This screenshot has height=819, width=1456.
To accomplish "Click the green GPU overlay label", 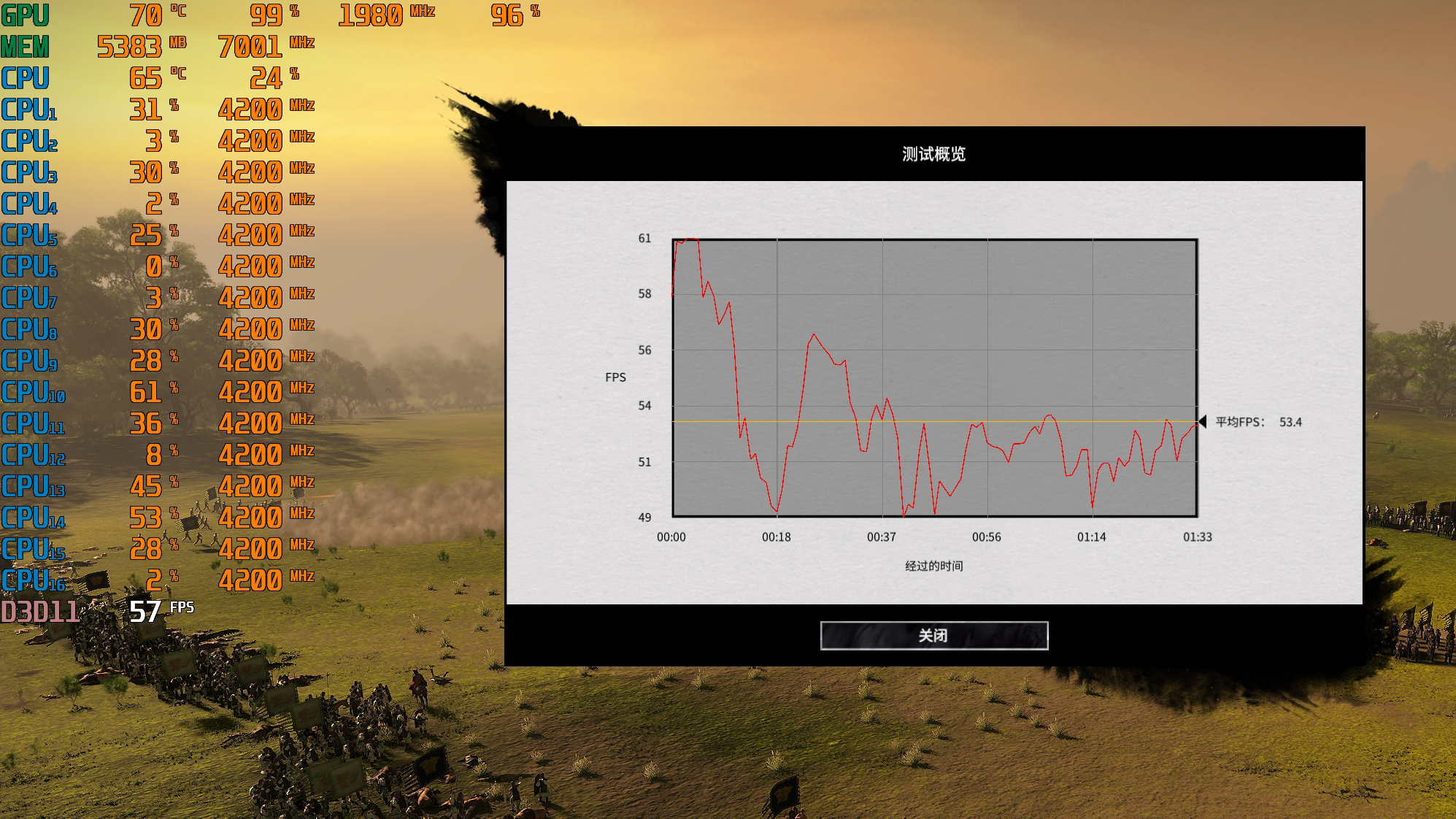I will [x=25, y=15].
